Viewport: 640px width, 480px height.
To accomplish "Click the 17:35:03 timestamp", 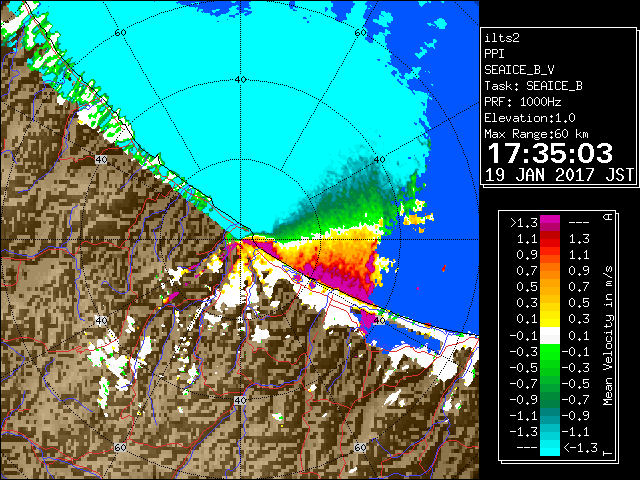I will point(550,153).
